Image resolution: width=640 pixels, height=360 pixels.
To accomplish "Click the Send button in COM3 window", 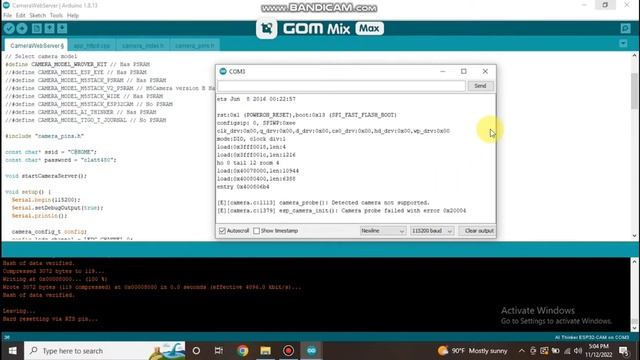I will (x=480, y=86).
